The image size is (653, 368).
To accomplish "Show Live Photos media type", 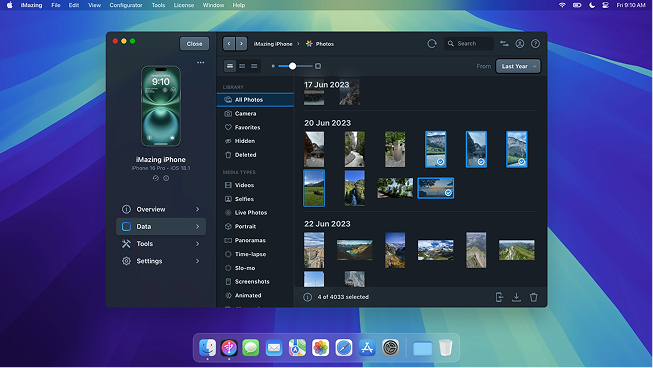I will pos(255,213).
